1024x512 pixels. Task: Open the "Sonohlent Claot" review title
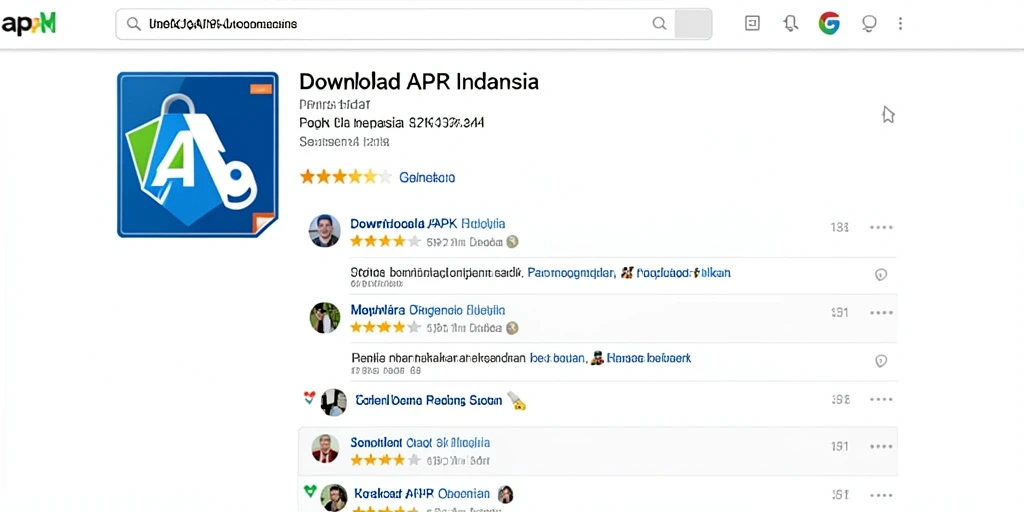[420, 443]
